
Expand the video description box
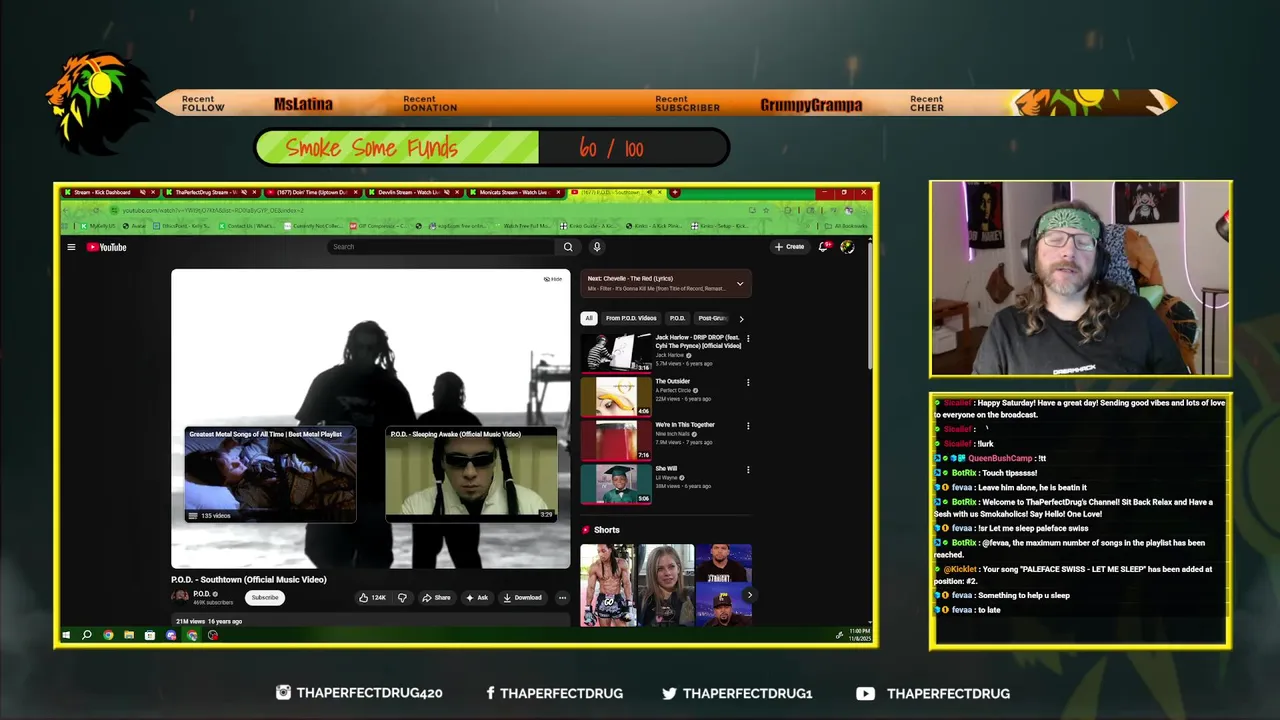[x=370, y=621]
